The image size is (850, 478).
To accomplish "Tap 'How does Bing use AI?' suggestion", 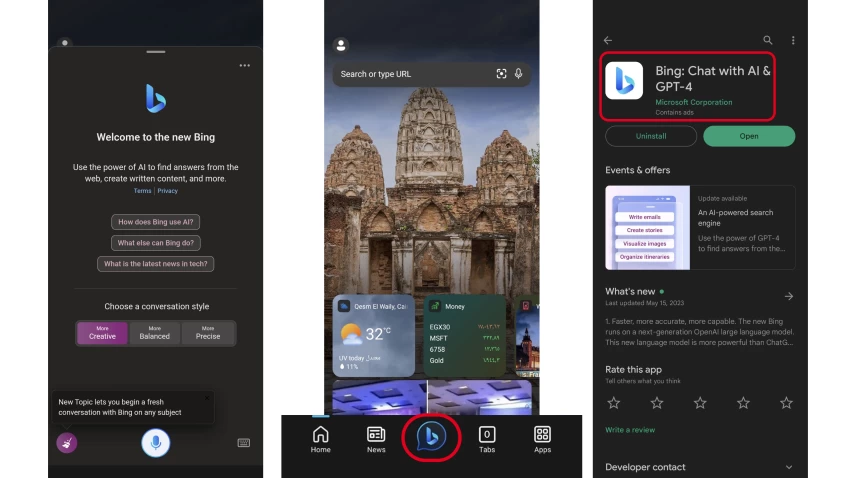I will point(156,222).
